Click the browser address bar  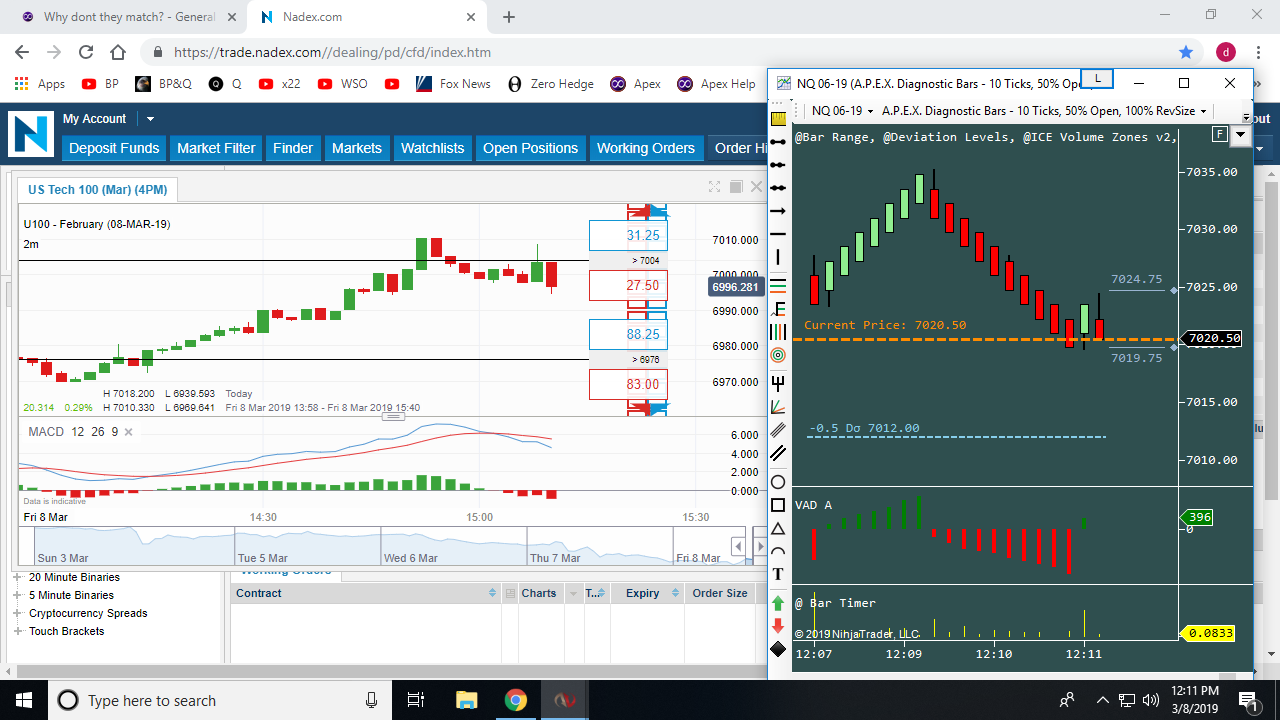tap(660, 52)
